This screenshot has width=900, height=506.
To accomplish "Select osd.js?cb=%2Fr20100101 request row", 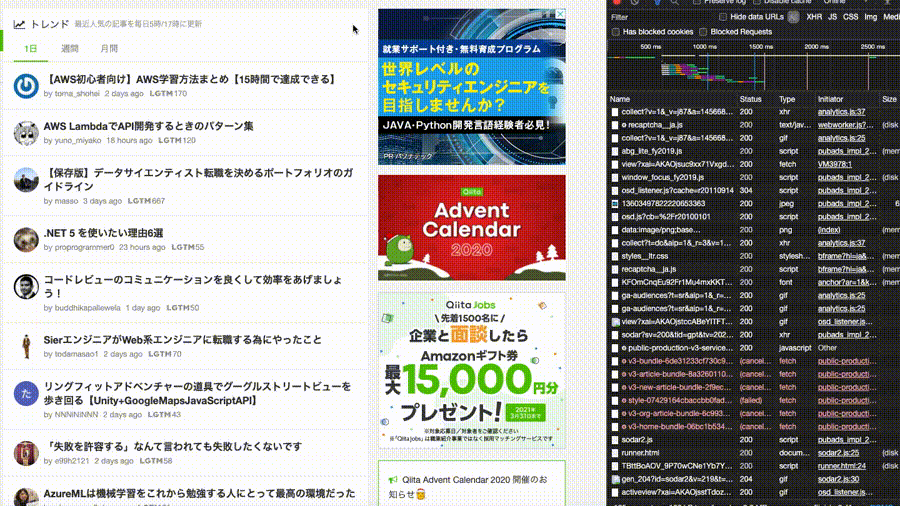I will [754, 217].
